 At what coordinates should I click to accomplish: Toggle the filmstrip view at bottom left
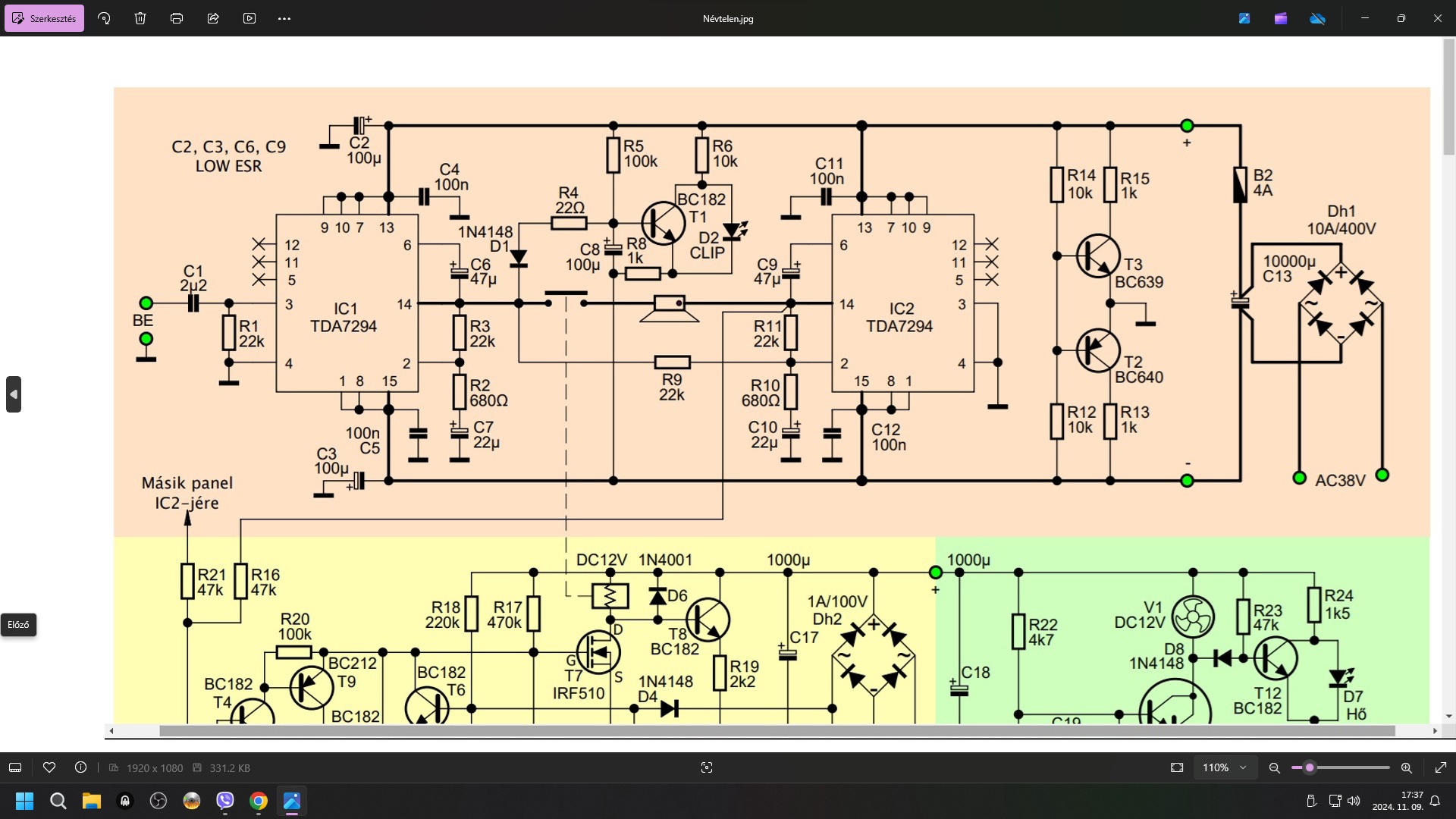pos(15,767)
